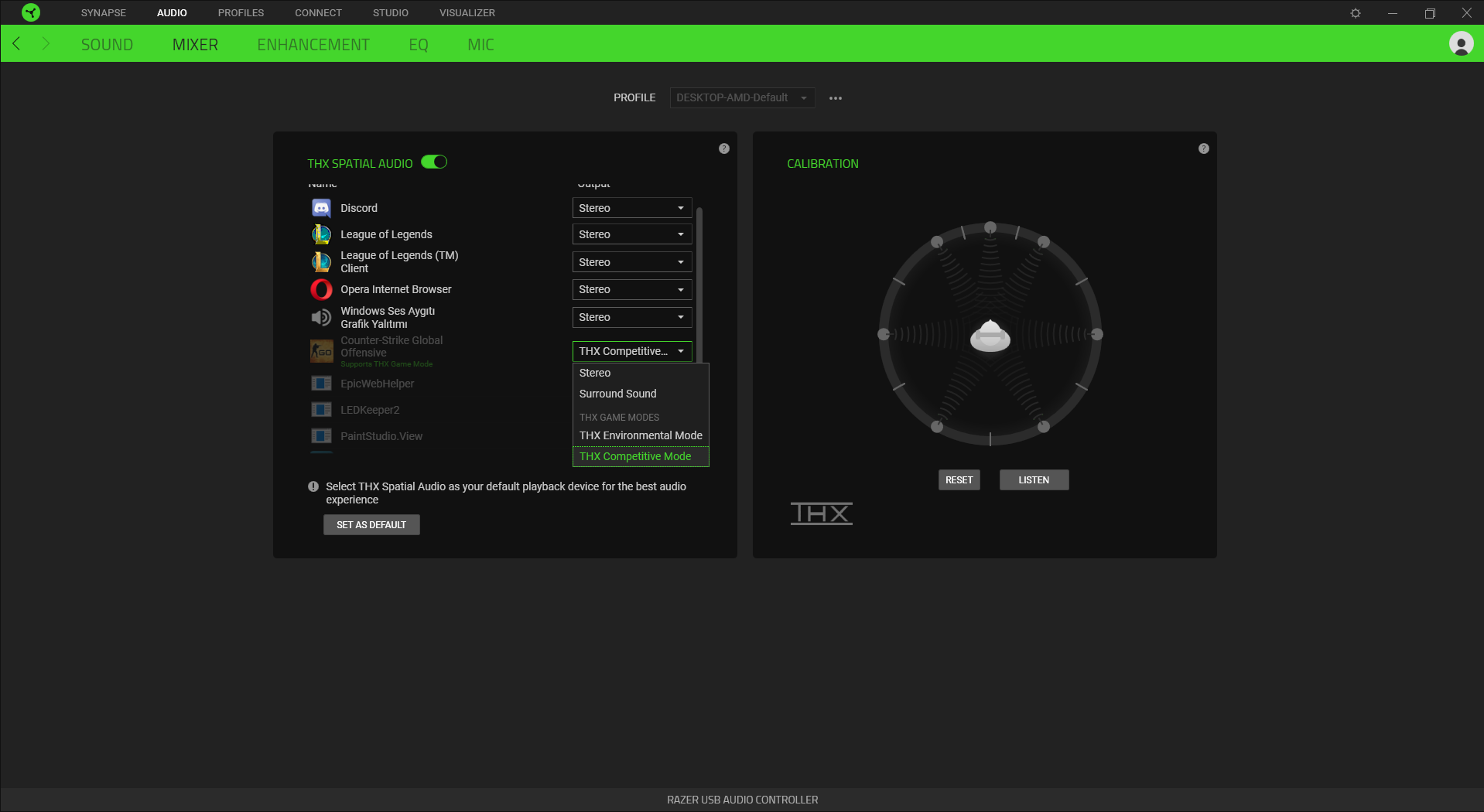The image size is (1484, 812).
Task: Click the RESET calibration button
Action: pos(959,480)
